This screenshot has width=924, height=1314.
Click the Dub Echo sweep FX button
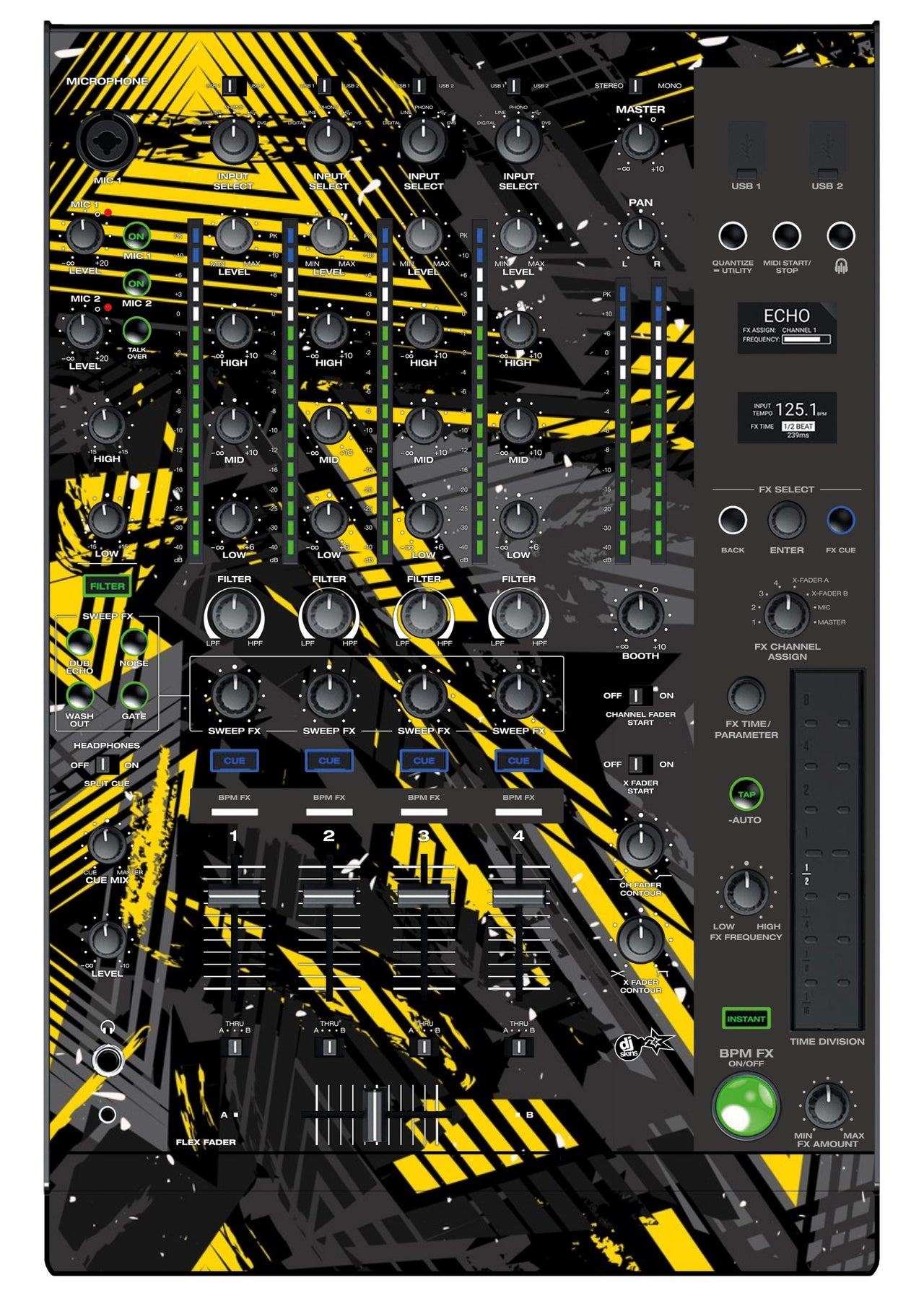pyautogui.click(x=80, y=641)
